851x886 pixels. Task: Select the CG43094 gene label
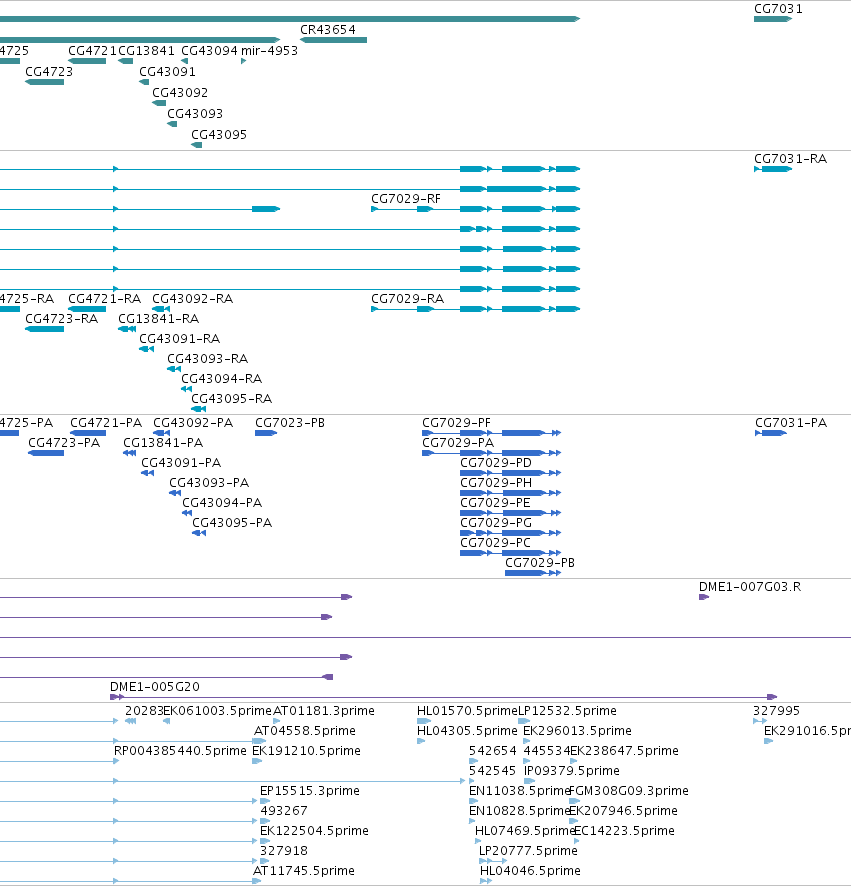pos(209,51)
